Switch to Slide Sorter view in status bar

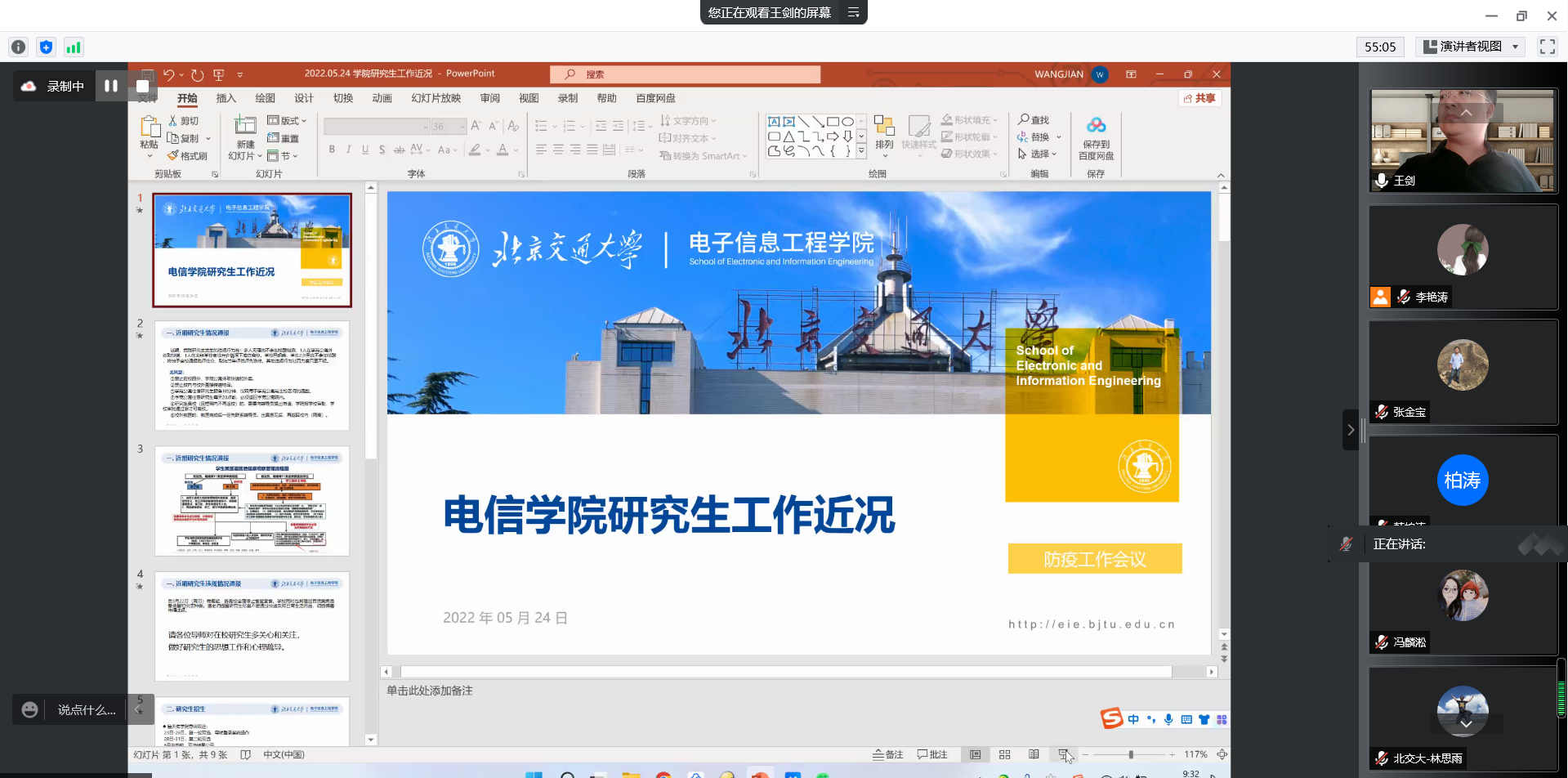(x=1004, y=754)
